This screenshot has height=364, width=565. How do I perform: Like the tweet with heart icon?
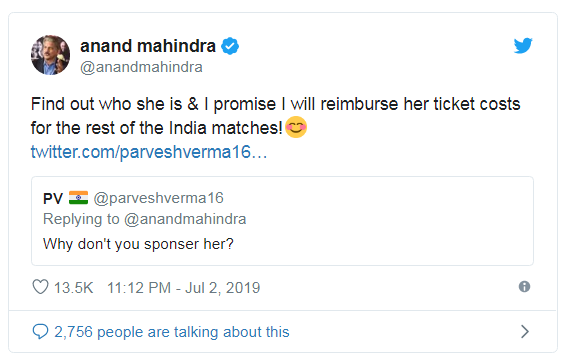click(40, 287)
